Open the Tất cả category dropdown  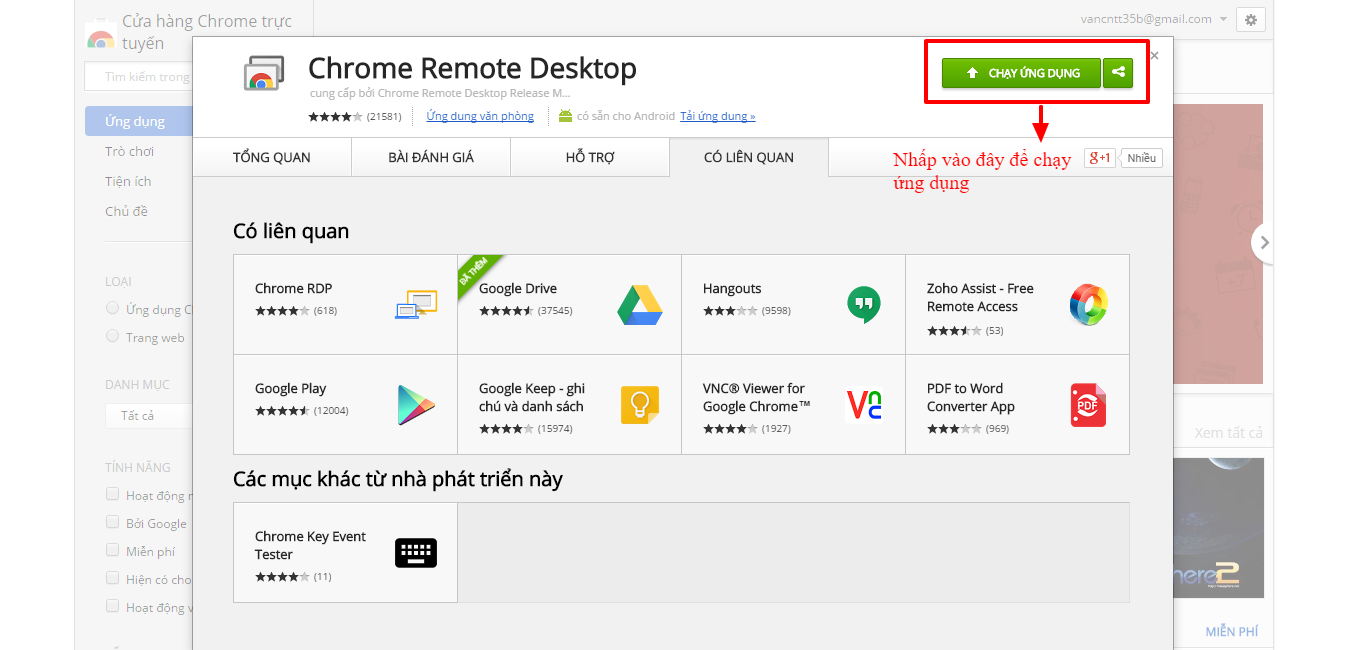pyautogui.click(x=148, y=415)
